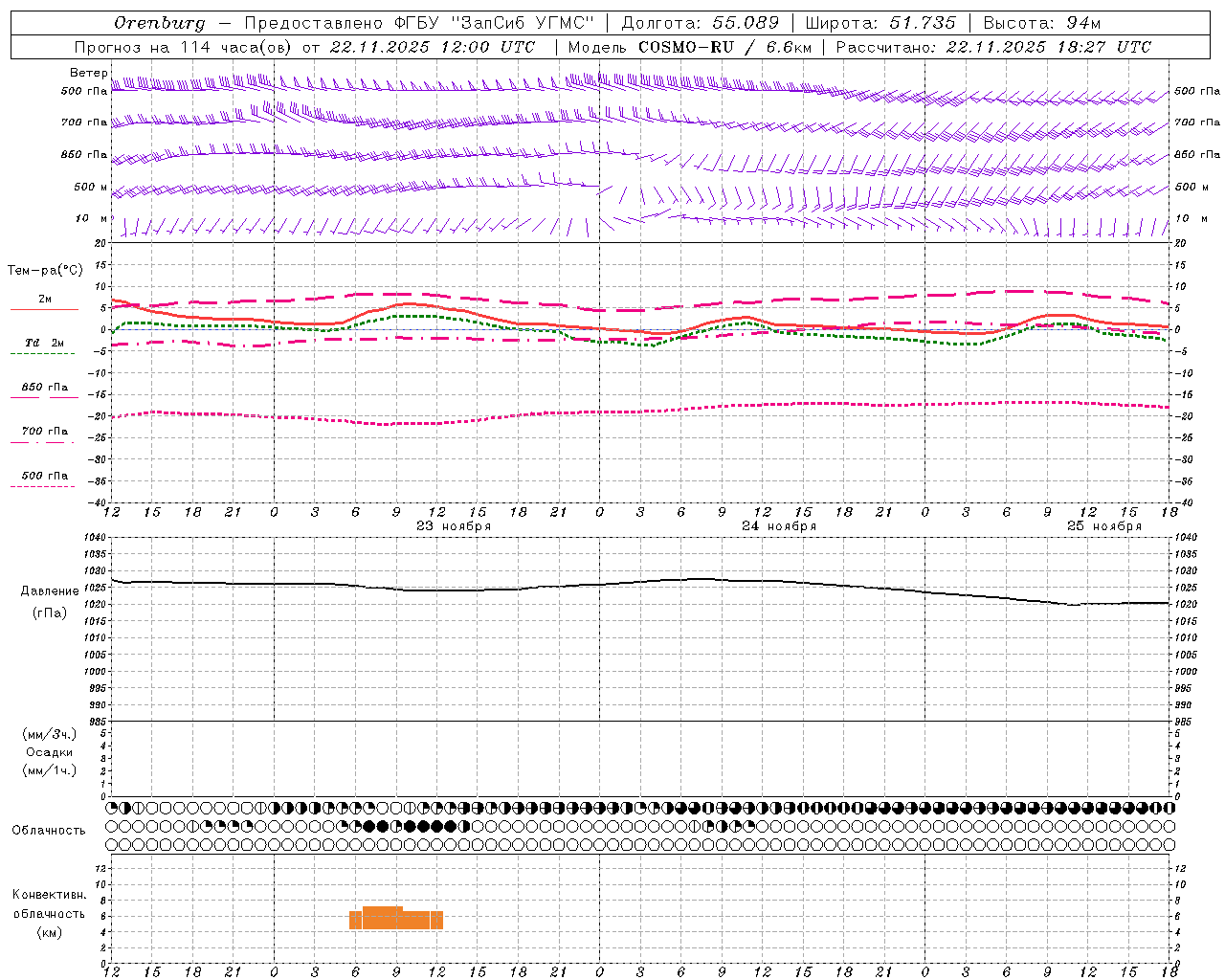Click the 'Долгота: 55.089' header field
This screenshot has height=980, width=1225.
coord(700,23)
